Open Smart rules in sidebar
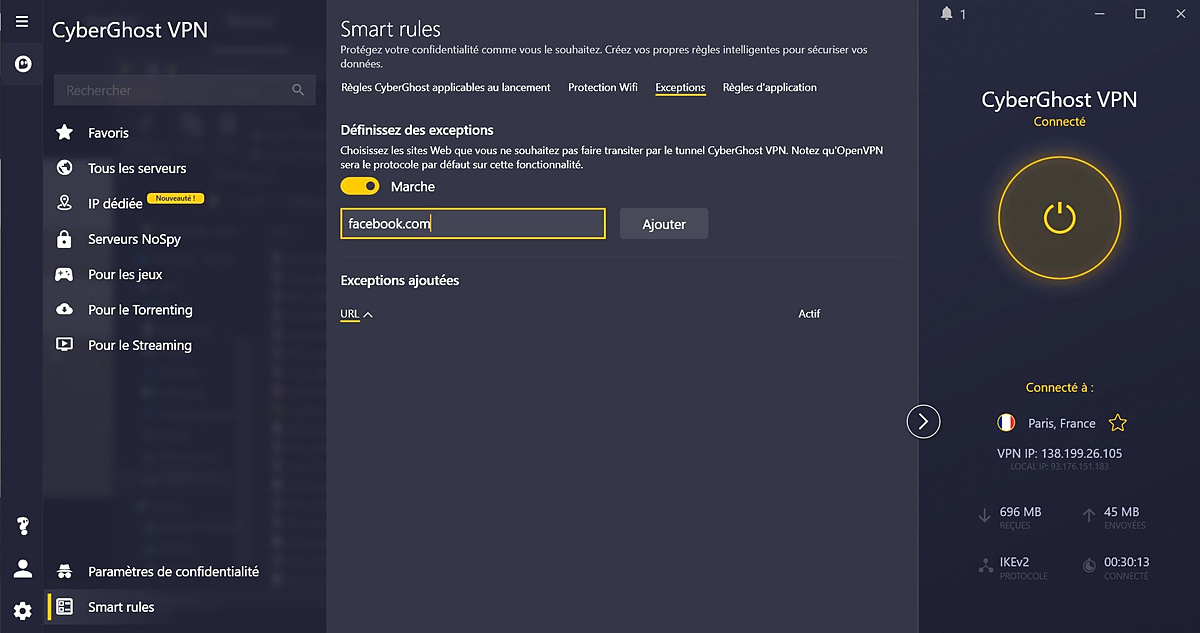 [x=121, y=607]
